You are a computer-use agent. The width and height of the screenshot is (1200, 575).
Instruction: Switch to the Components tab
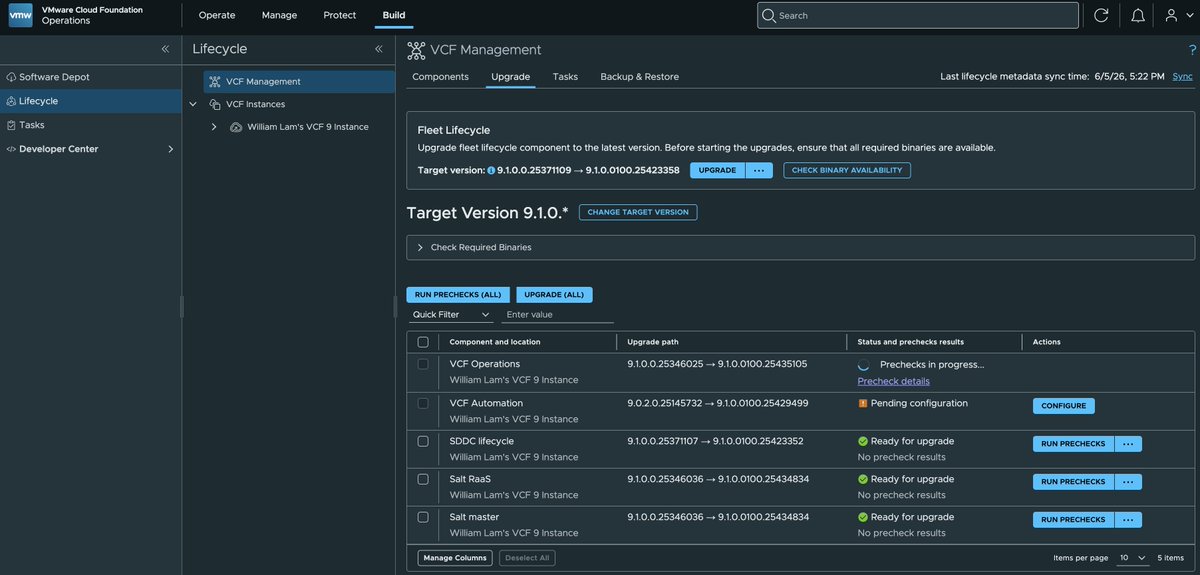440,77
